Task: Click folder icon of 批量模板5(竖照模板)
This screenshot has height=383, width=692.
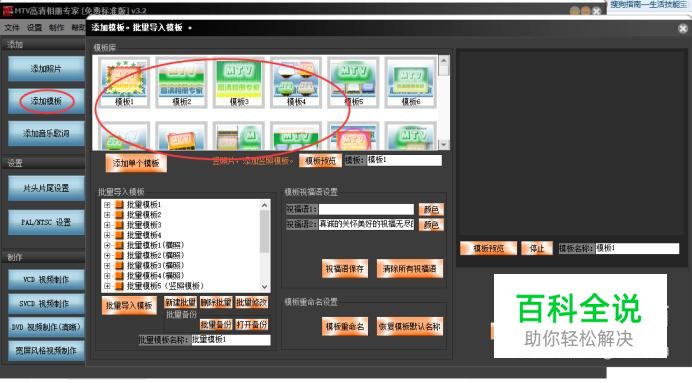Action: click(x=119, y=286)
